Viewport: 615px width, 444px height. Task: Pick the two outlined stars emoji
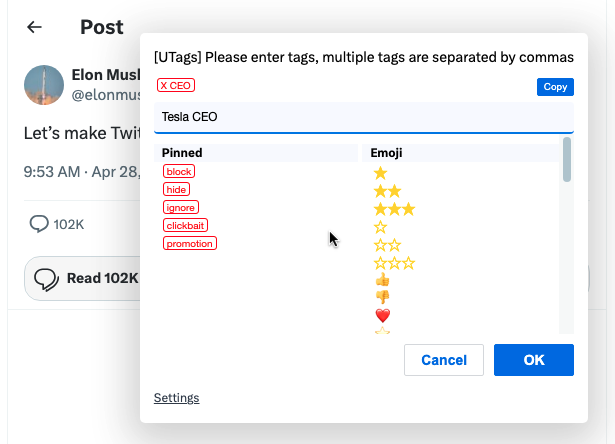(387, 245)
